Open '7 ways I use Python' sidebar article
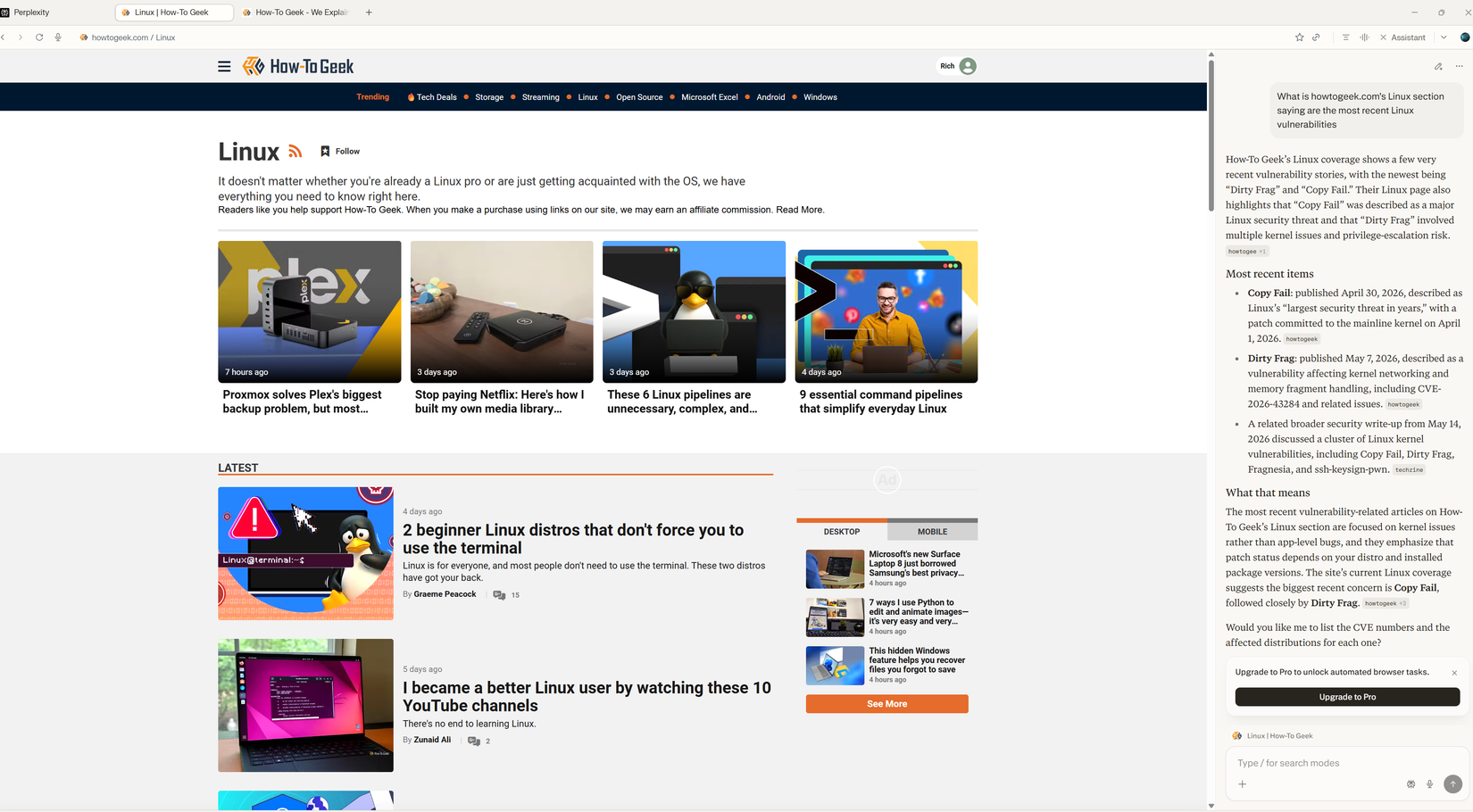 [918, 612]
